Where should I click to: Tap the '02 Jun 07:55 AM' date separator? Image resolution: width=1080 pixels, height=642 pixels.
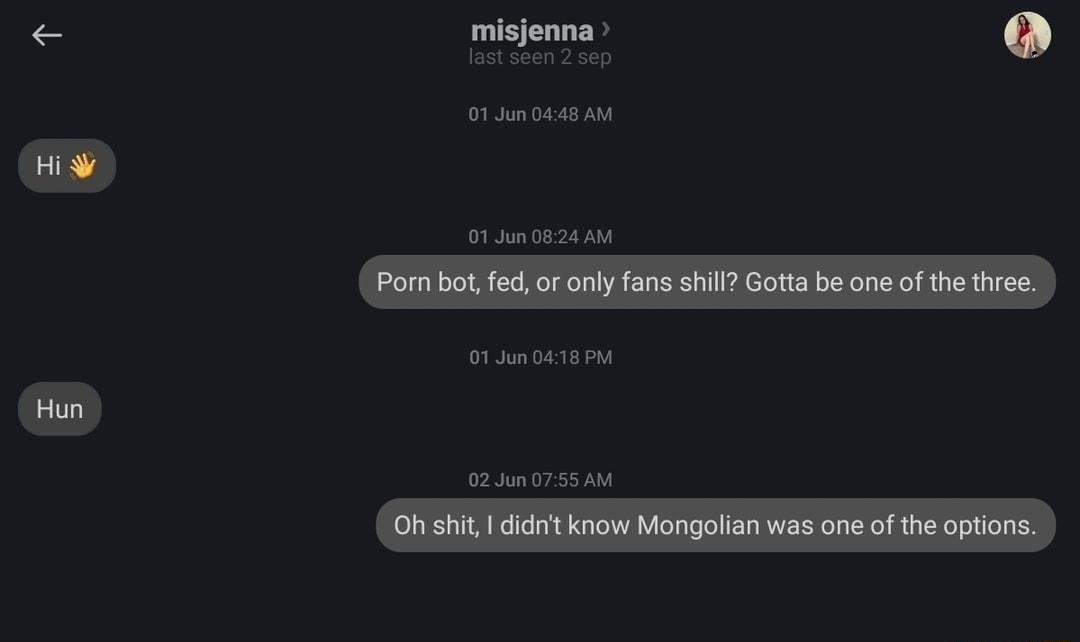point(539,479)
